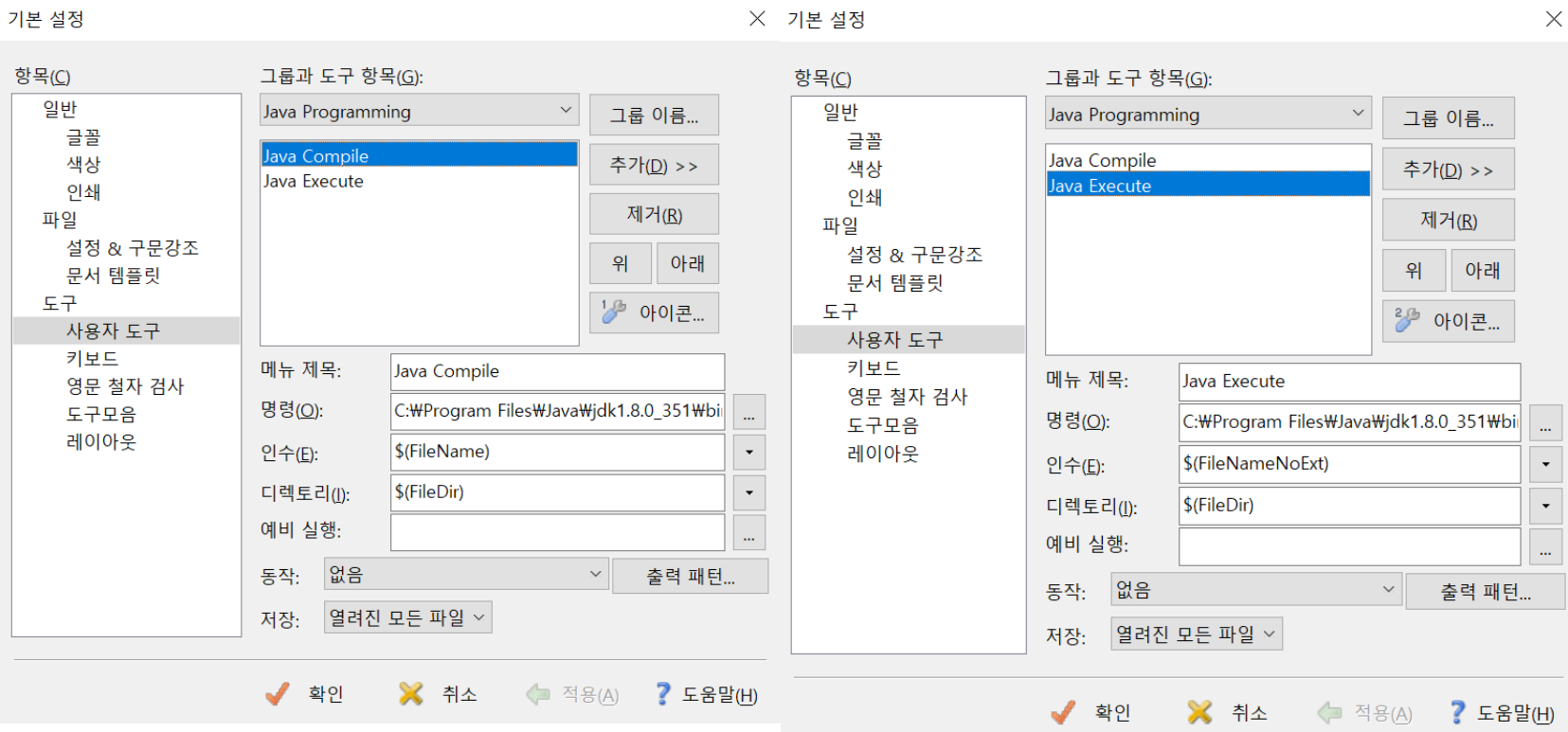
Task: Open 동작 action dropdown in right dialog
Action: 1255,590
